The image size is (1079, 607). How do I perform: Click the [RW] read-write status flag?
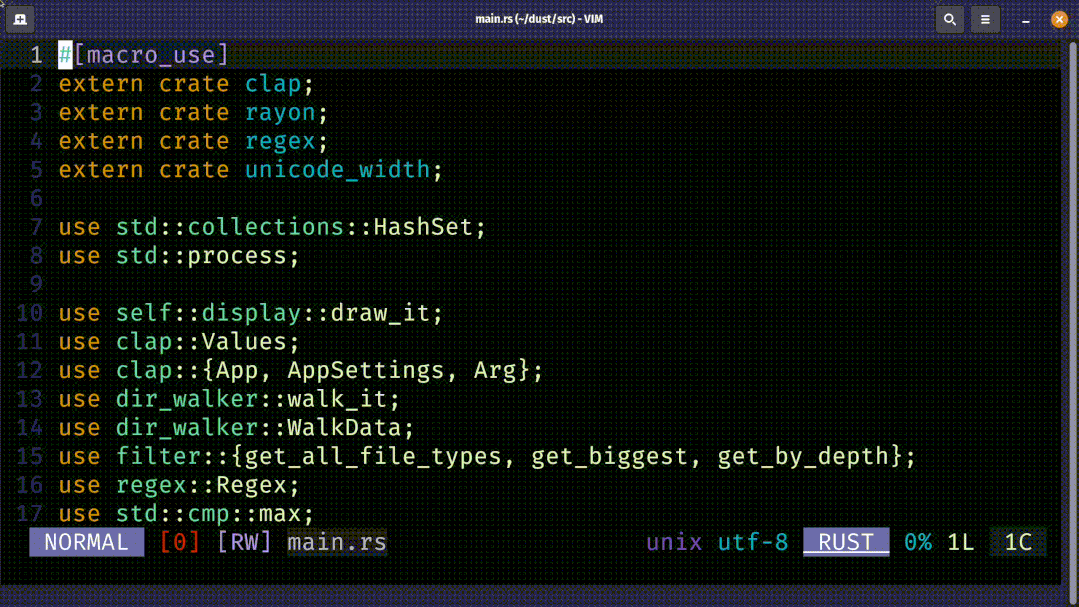click(244, 542)
